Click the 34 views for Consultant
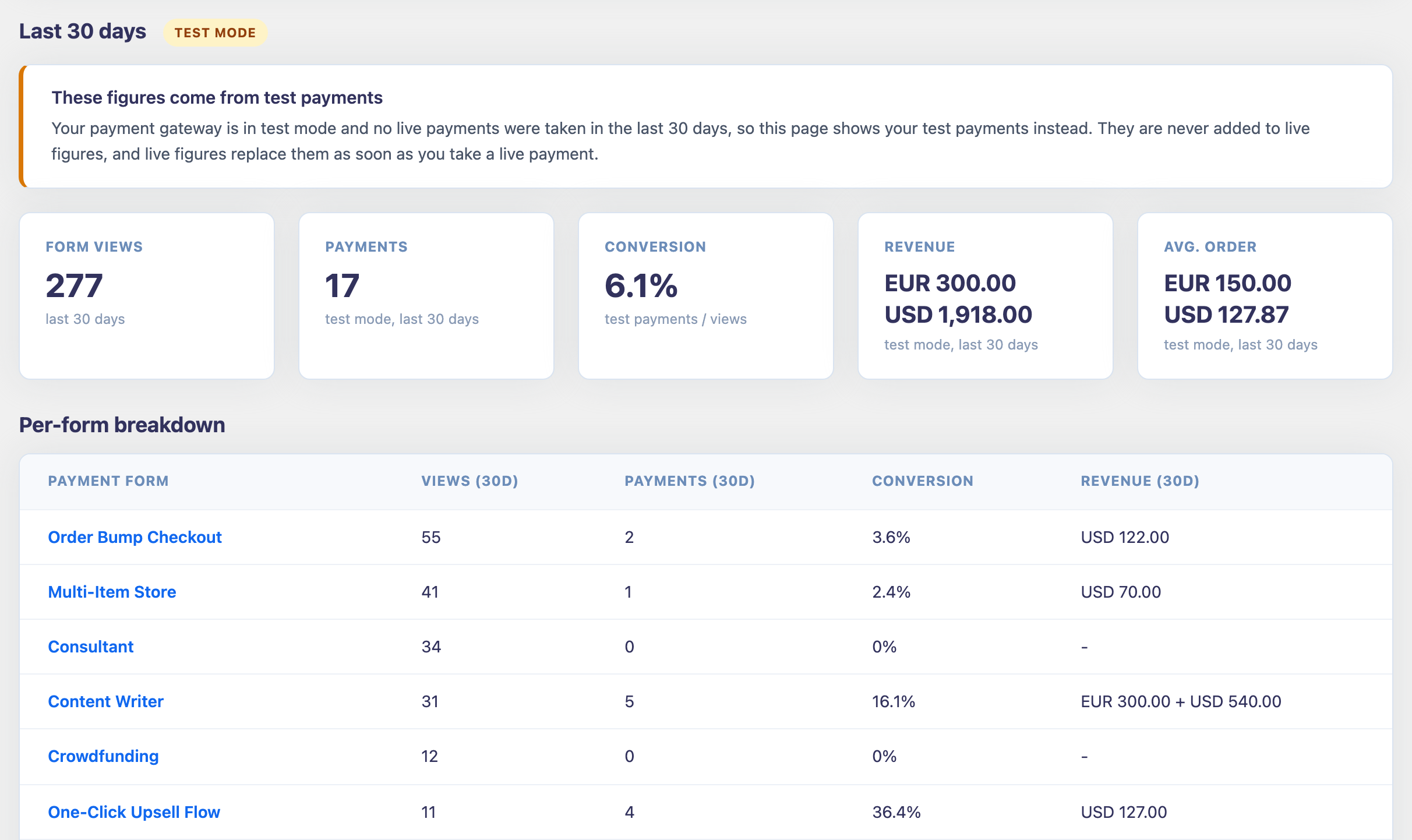The image size is (1412, 840). click(431, 647)
